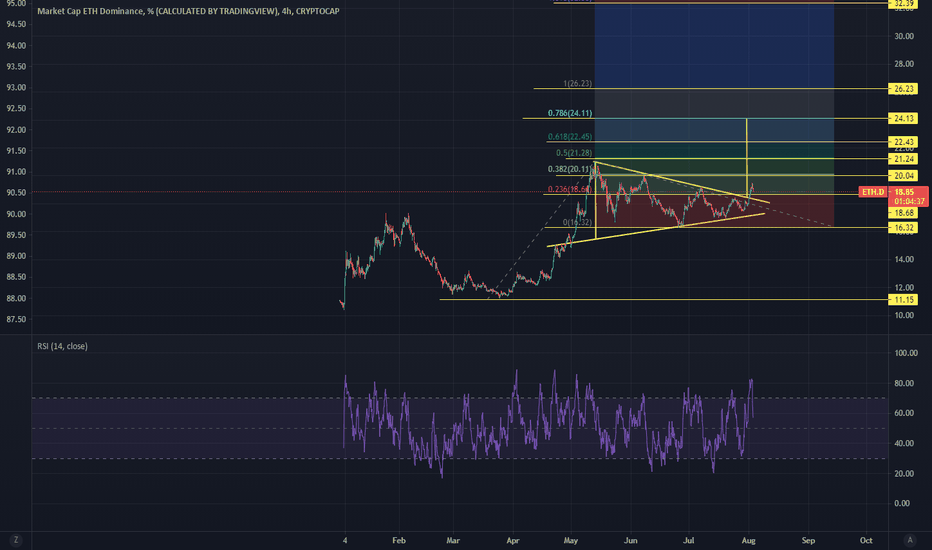Select the 21.24 yellow price label
Viewport: 932px width, 550px height.
point(903,159)
